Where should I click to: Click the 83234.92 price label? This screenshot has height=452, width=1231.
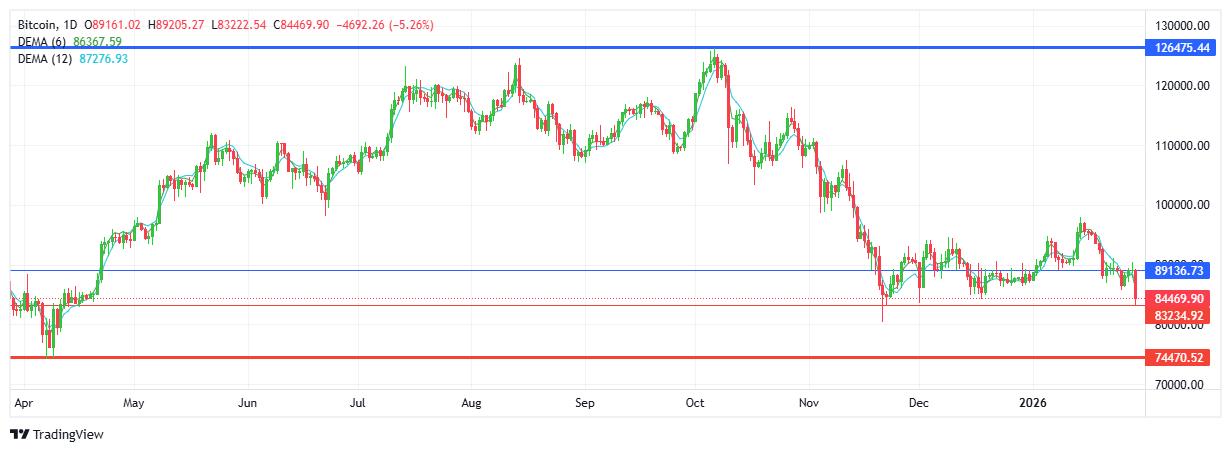[1181, 315]
